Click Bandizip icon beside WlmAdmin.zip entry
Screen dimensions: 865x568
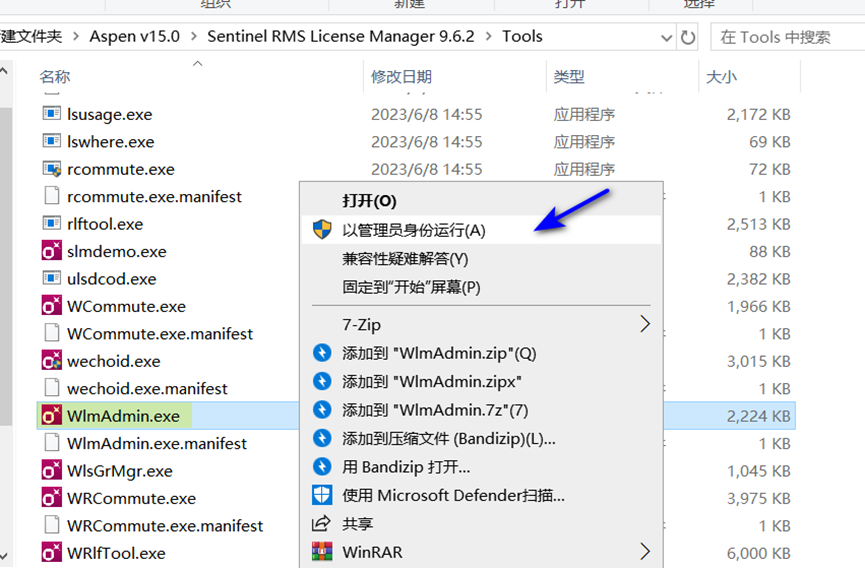322,352
